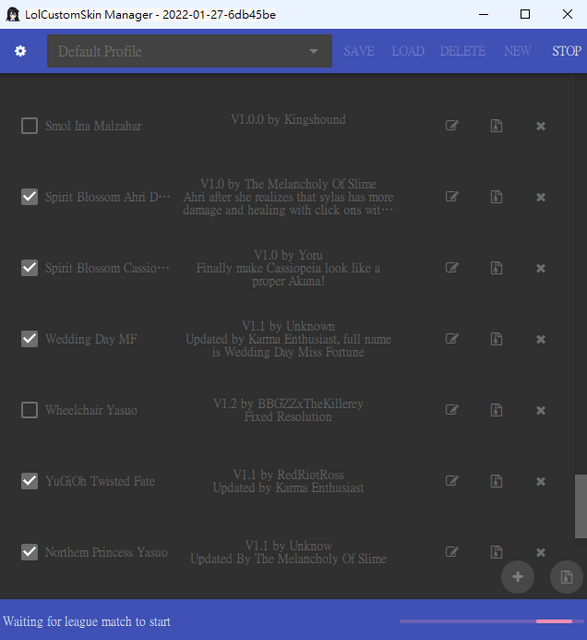
Task: Click the mod list scrollbar thumb
Action: point(581,506)
